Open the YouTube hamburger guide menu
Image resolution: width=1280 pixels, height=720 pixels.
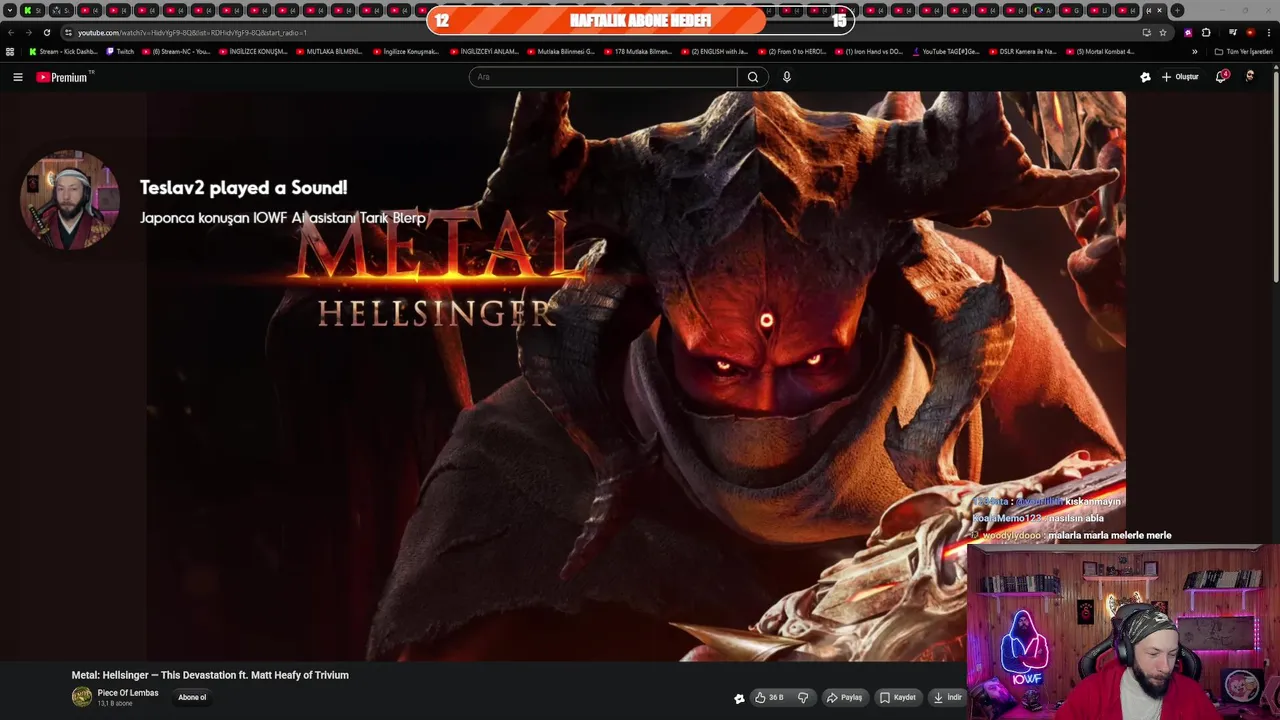(x=17, y=77)
